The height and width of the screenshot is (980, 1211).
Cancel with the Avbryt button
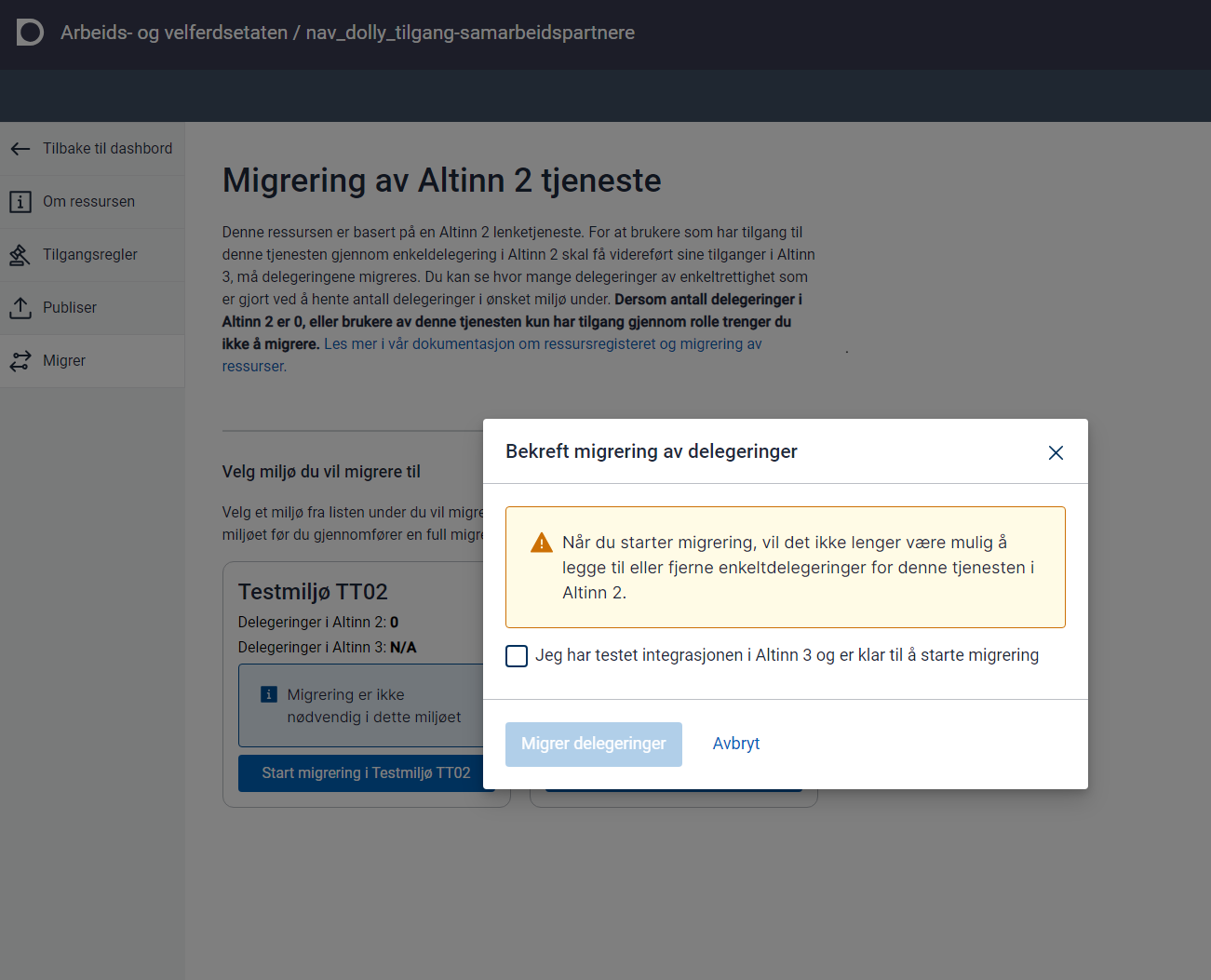[735, 745]
